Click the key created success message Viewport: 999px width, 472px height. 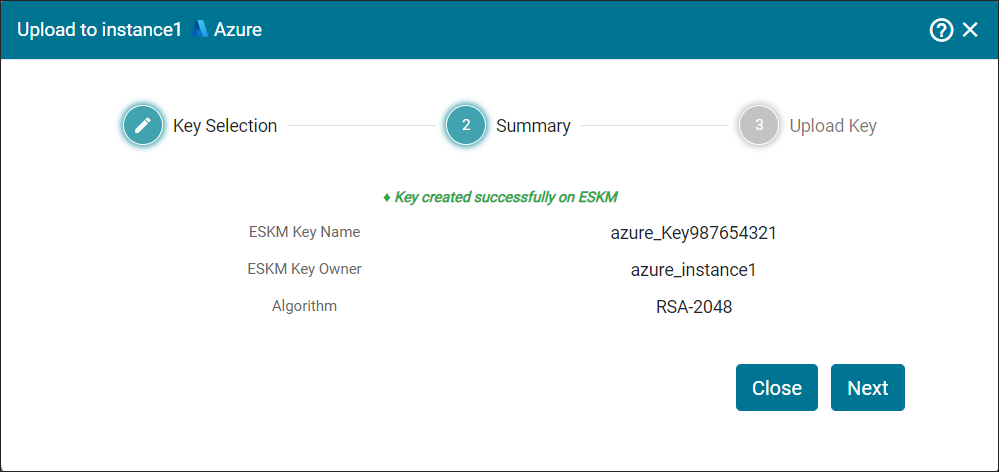[507, 197]
